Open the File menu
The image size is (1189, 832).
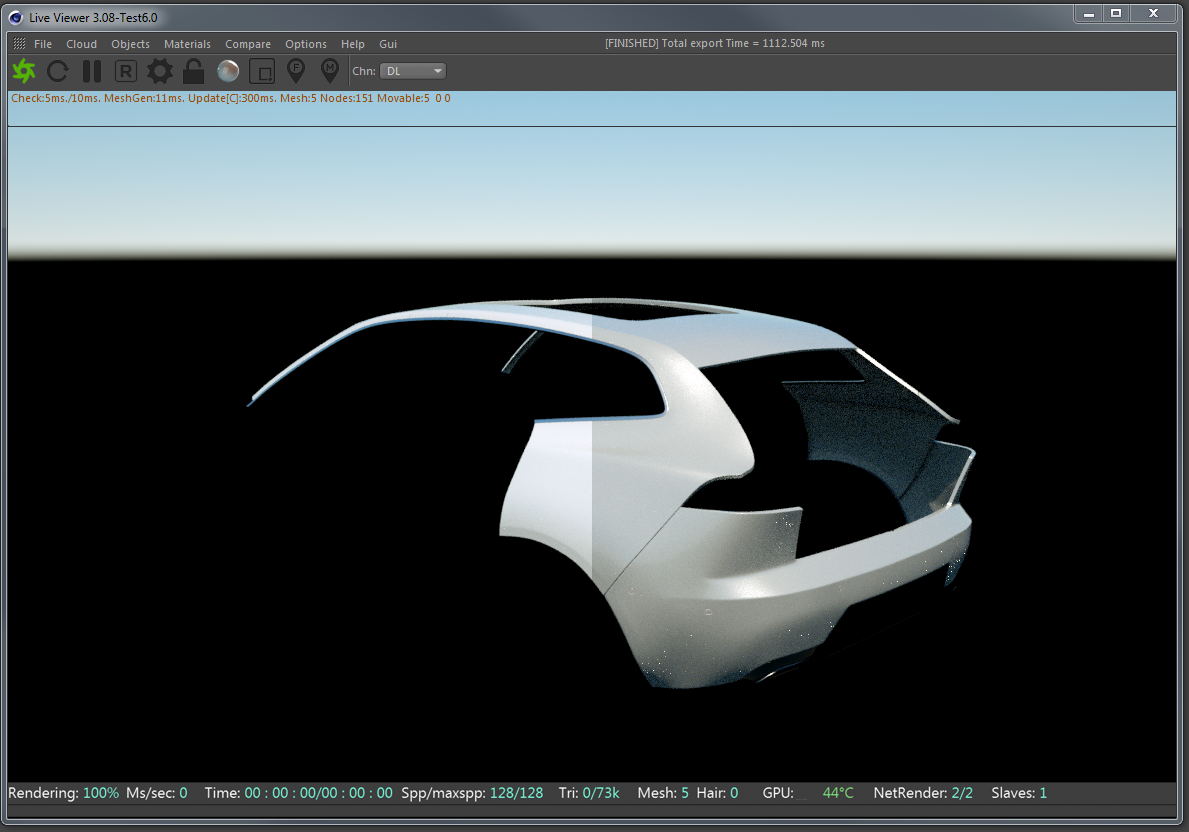click(x=43, y=44)
